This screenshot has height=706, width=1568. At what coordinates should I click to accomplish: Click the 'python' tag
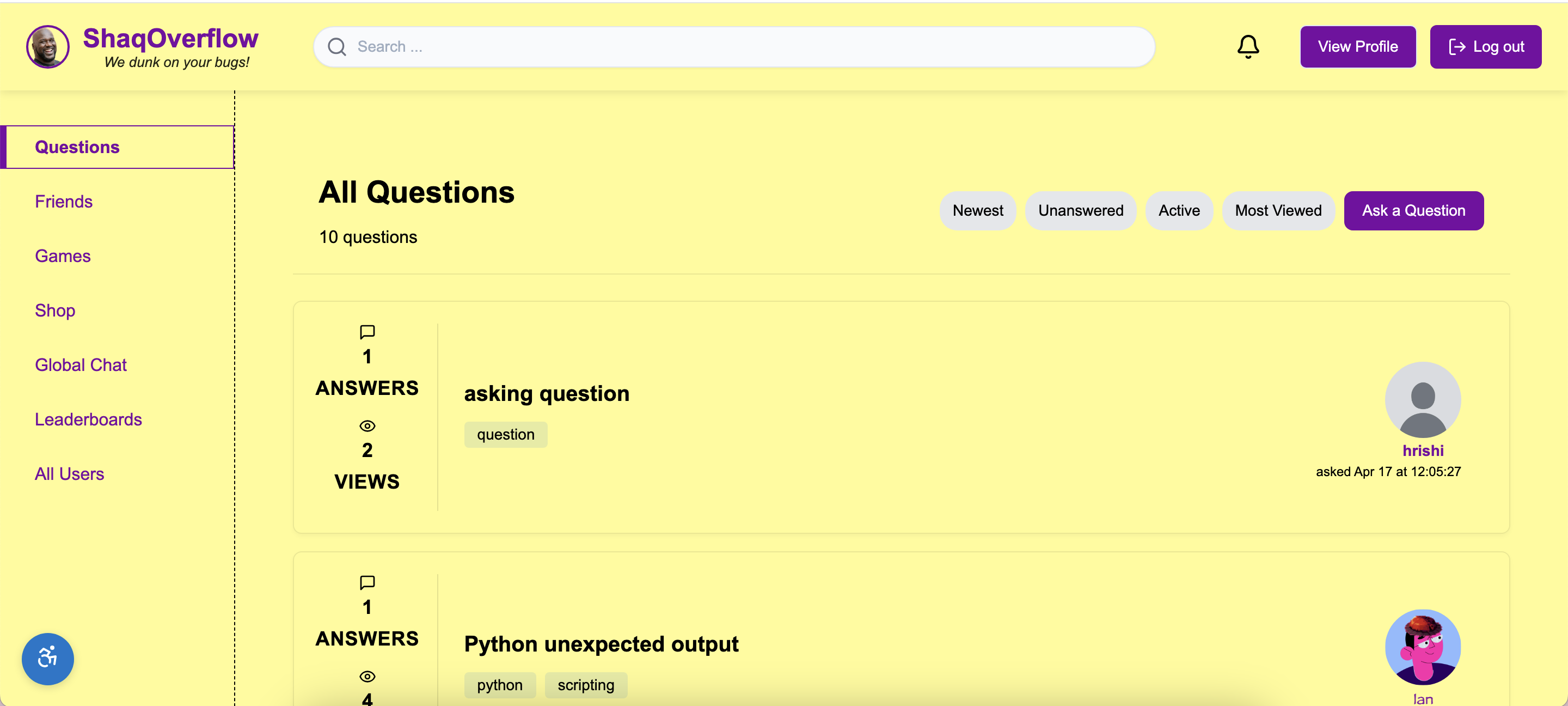point(500,685)
